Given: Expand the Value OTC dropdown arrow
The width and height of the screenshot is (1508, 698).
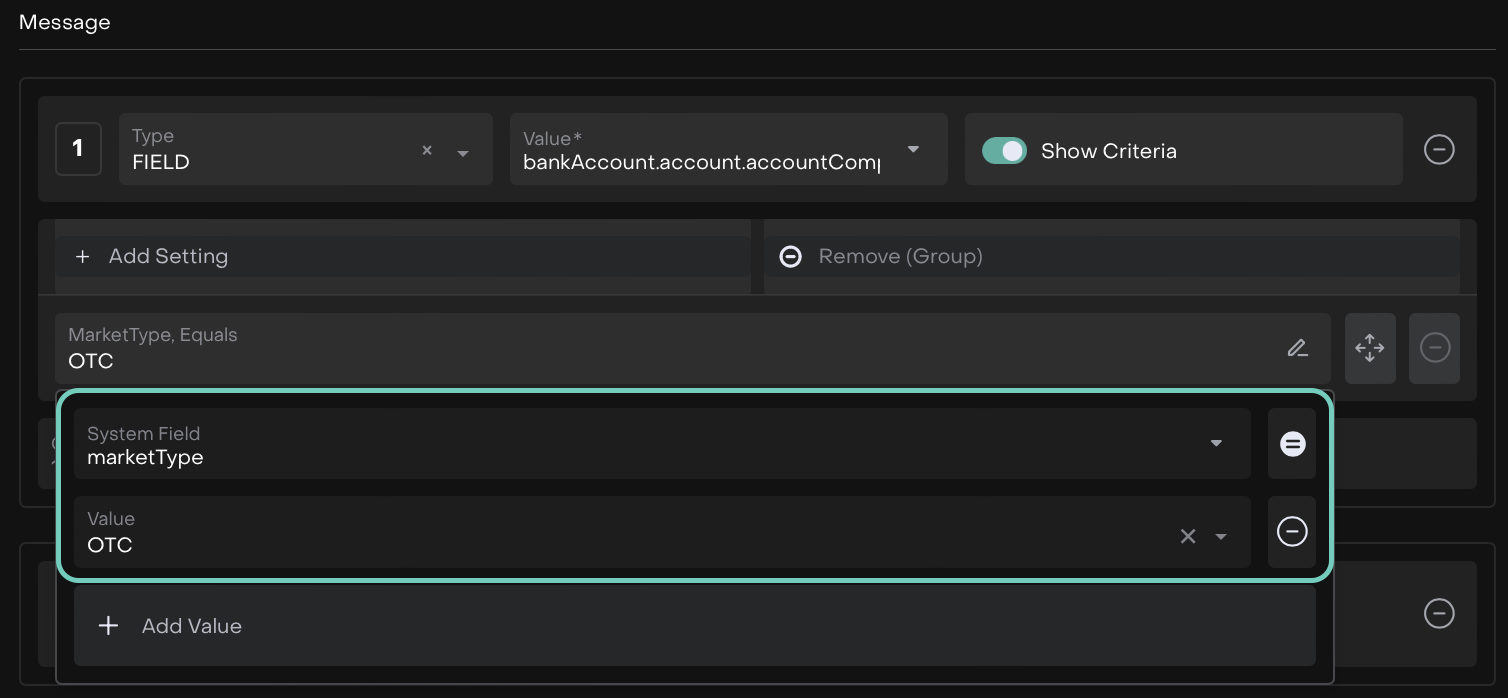Looking at the screenshot, I should 1221,537.
